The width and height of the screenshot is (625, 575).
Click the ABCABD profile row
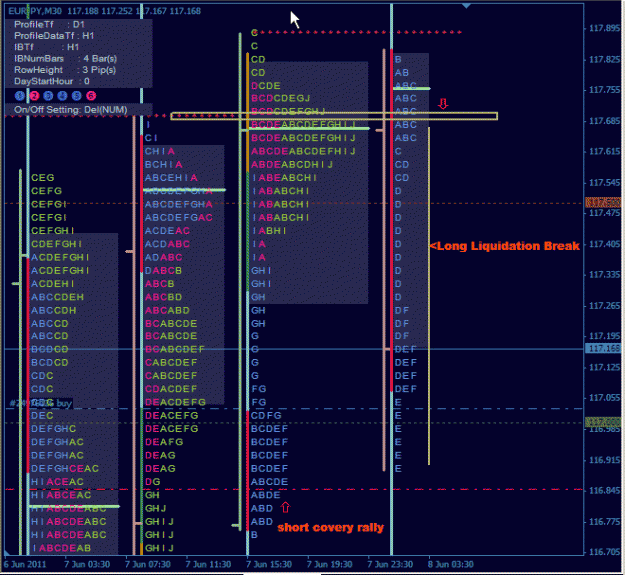167,310
